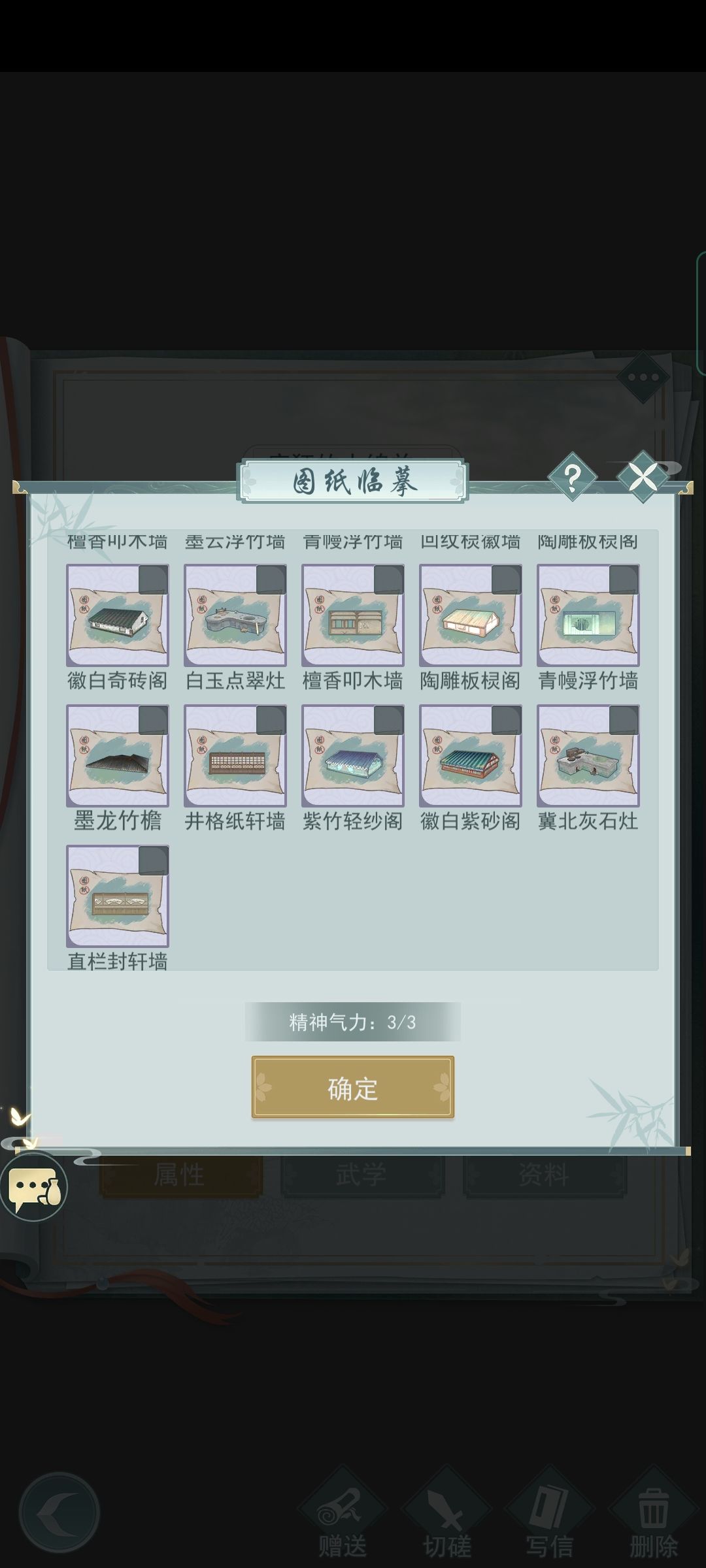Confirm with the 确定 button
Viewport: 706px width, 1568px height.
(x=353, y=1088)
